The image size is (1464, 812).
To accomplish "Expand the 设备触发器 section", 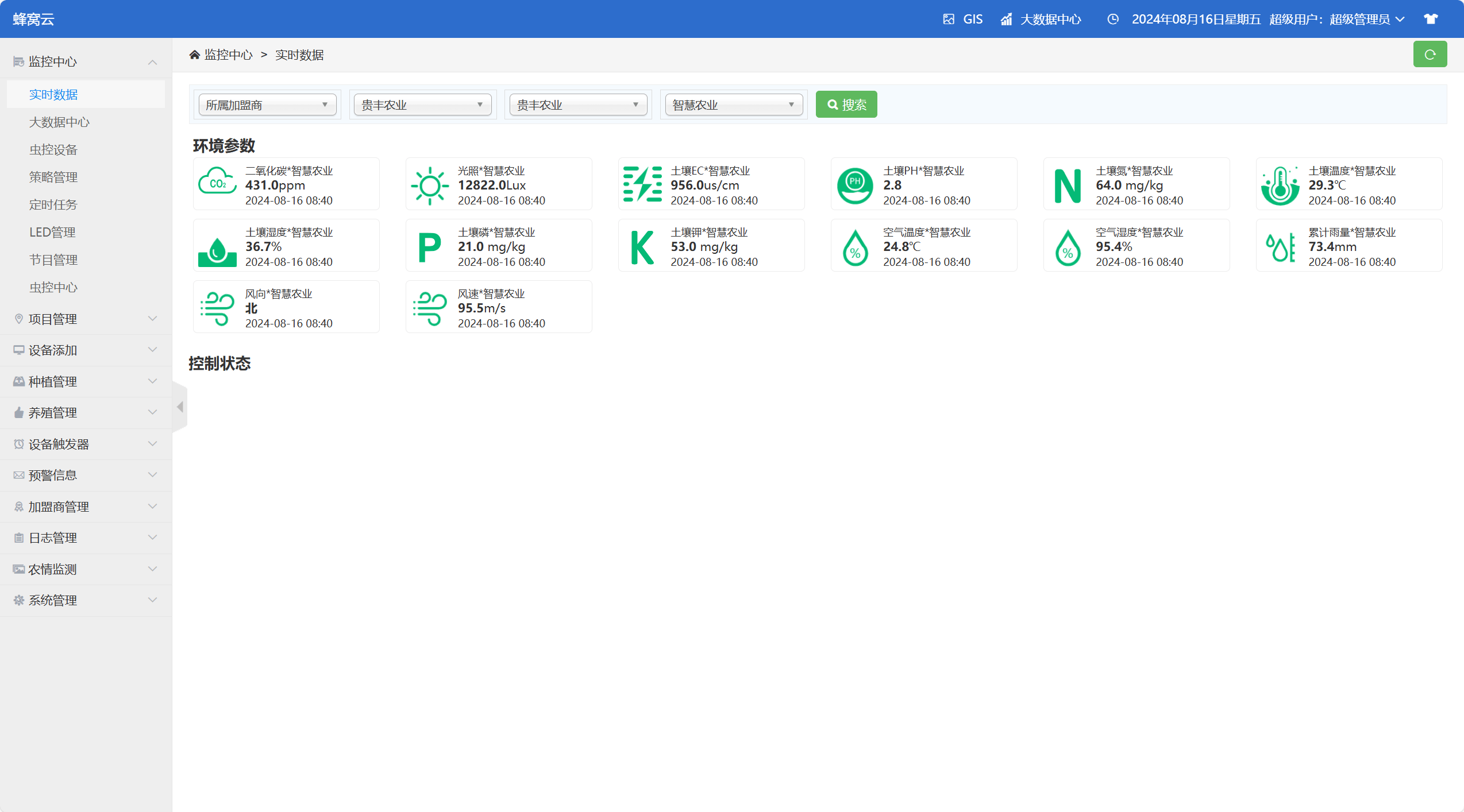I will point(86,444).
